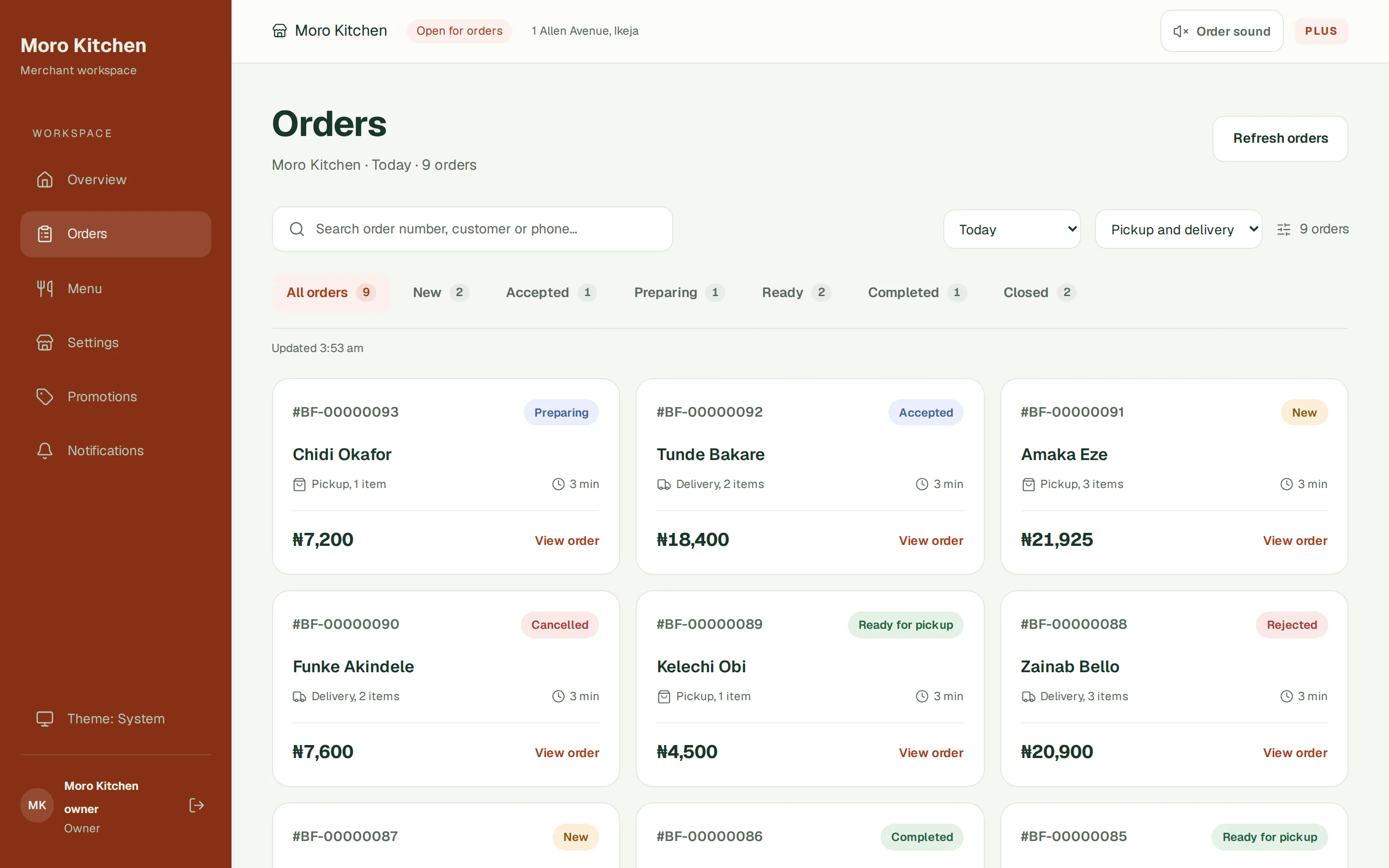Click the clock icon on Zainab Bello card

tap(1286, 696)
